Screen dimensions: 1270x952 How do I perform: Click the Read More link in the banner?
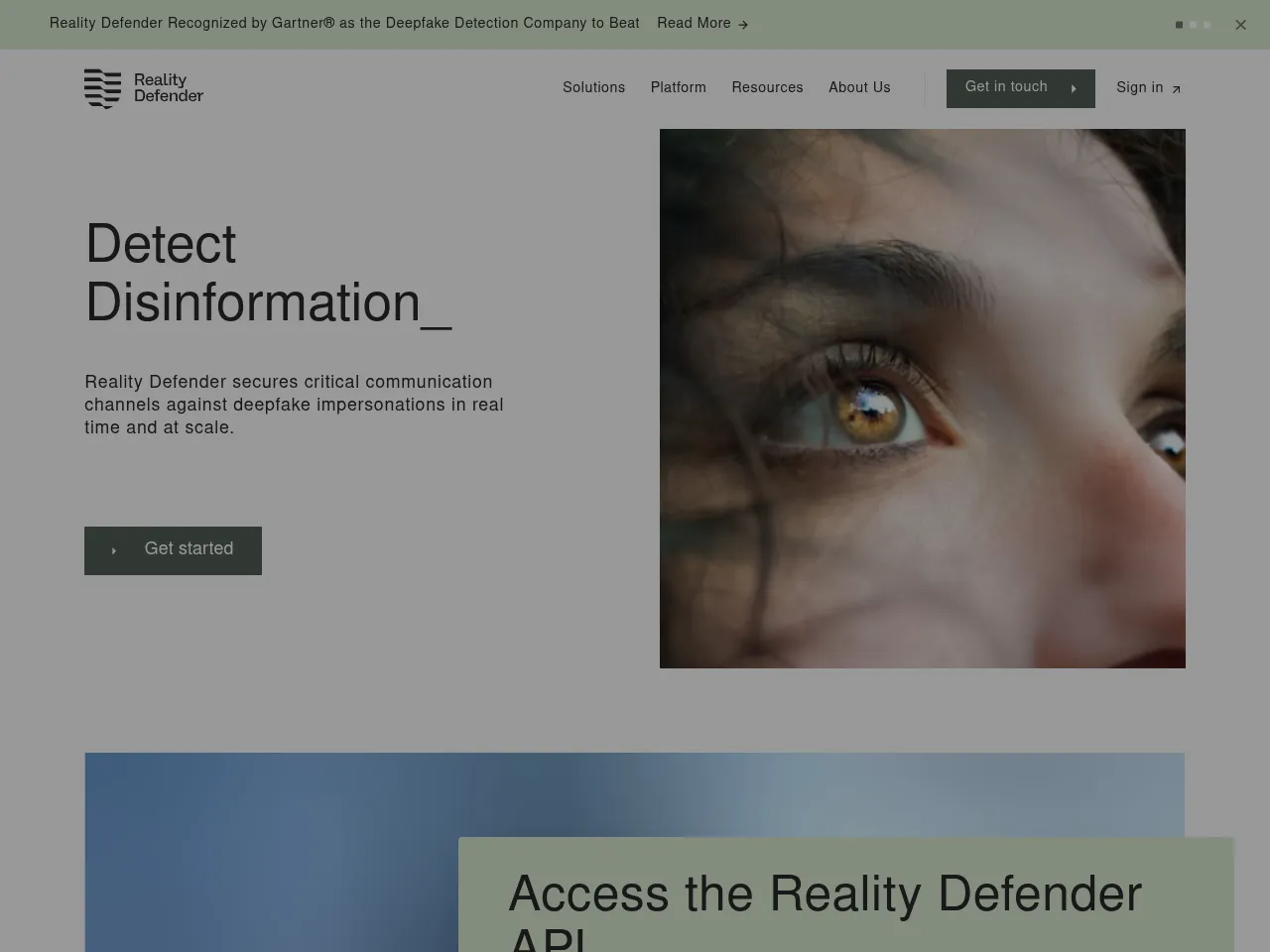[694, 24]
